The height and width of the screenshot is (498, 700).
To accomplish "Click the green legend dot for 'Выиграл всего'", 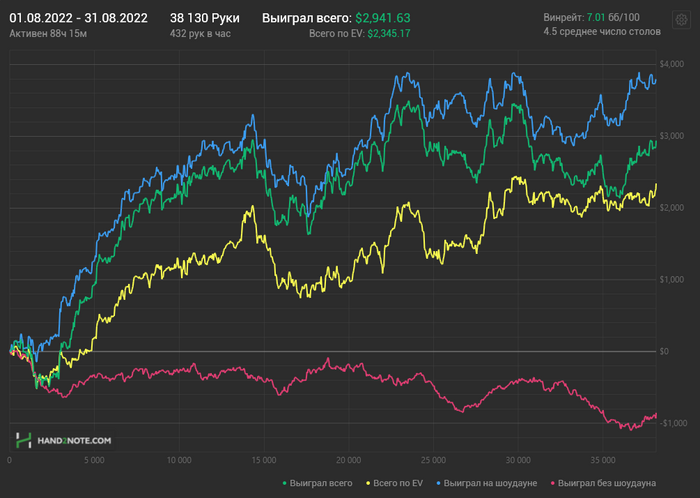I will 285,484.
